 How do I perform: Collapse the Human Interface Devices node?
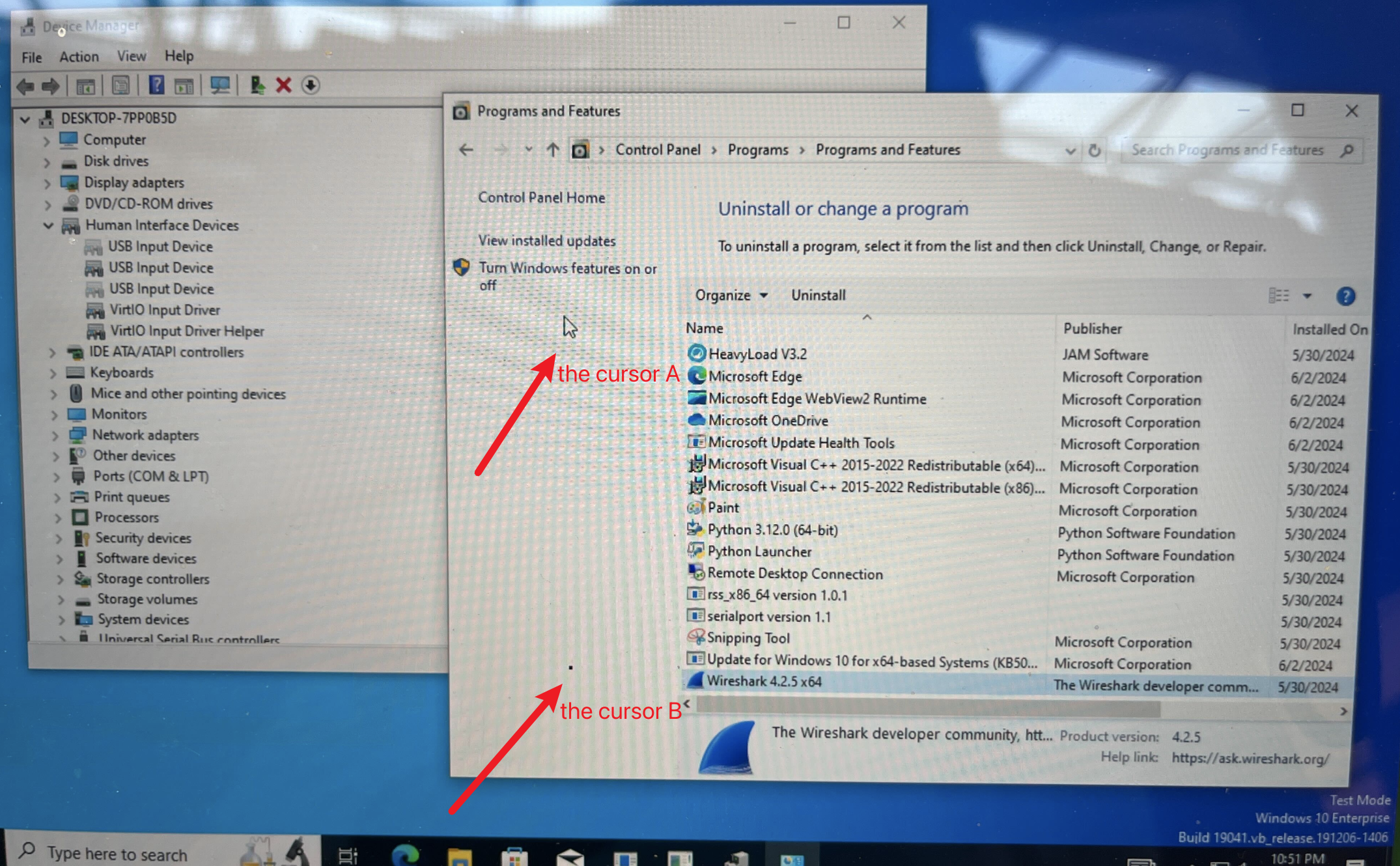point(48,225)
